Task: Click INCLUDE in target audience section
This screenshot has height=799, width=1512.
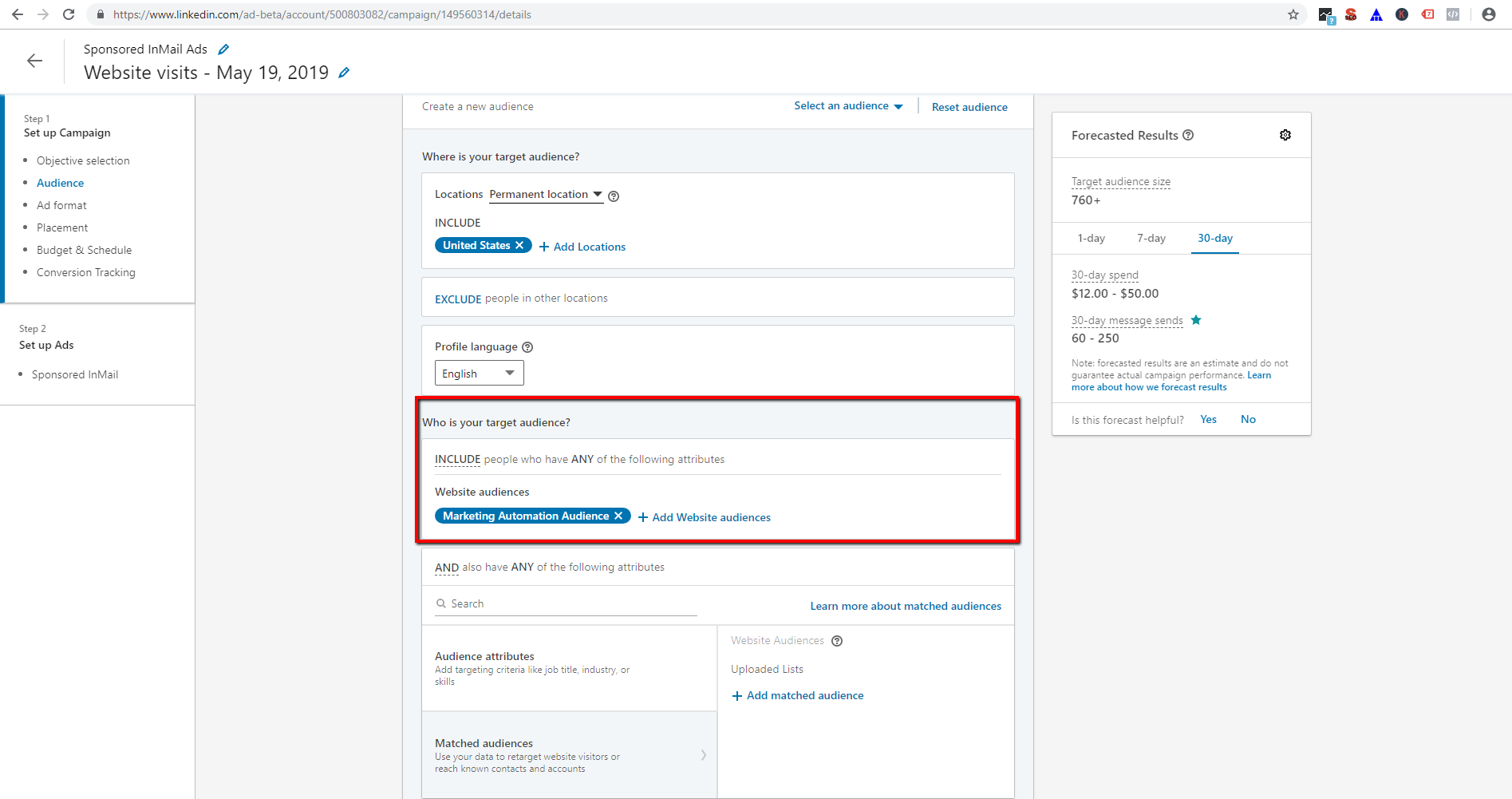Action: (x=457, y=459)
